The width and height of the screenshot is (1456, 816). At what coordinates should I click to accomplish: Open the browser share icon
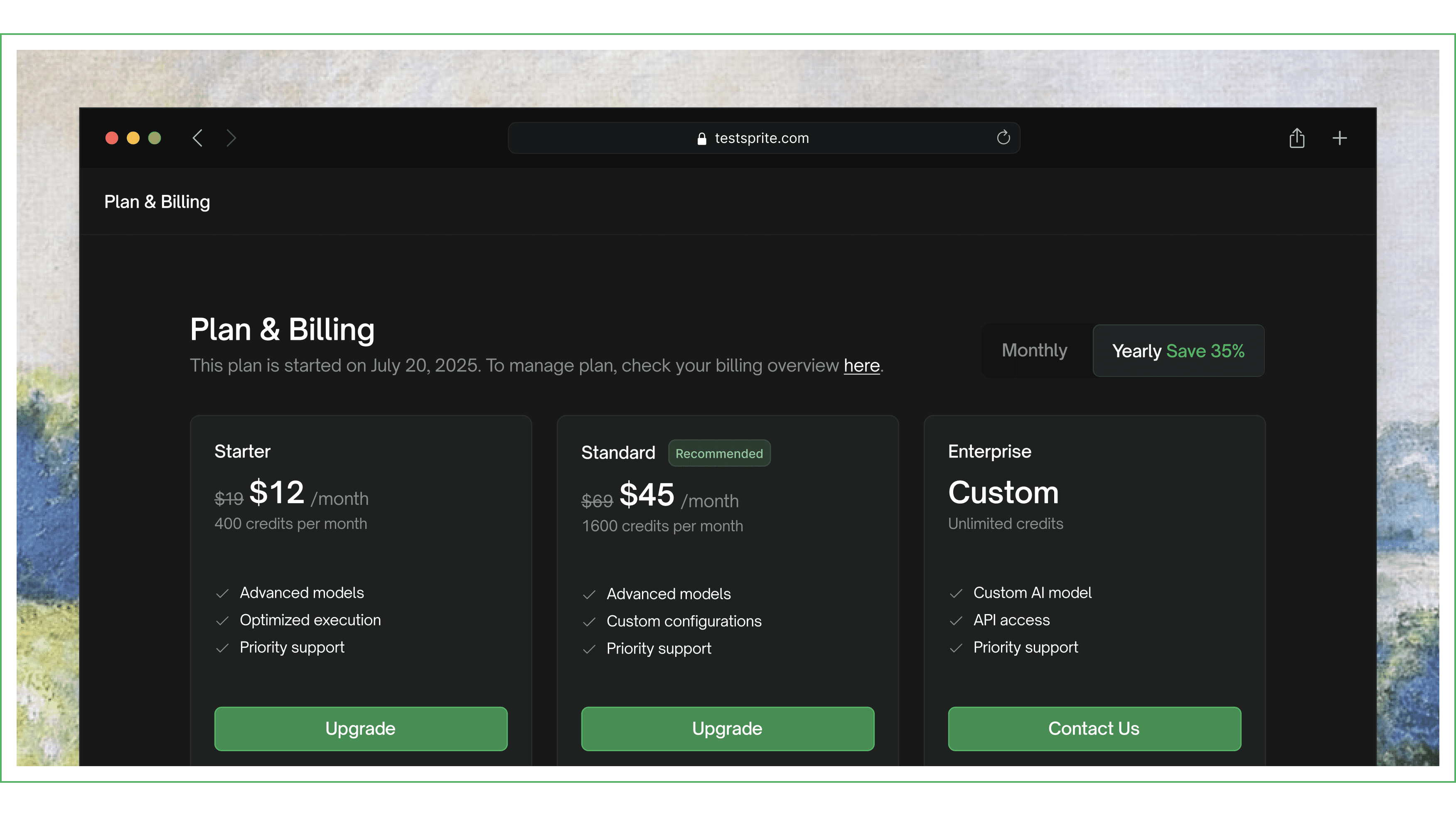click(1296, 138)
